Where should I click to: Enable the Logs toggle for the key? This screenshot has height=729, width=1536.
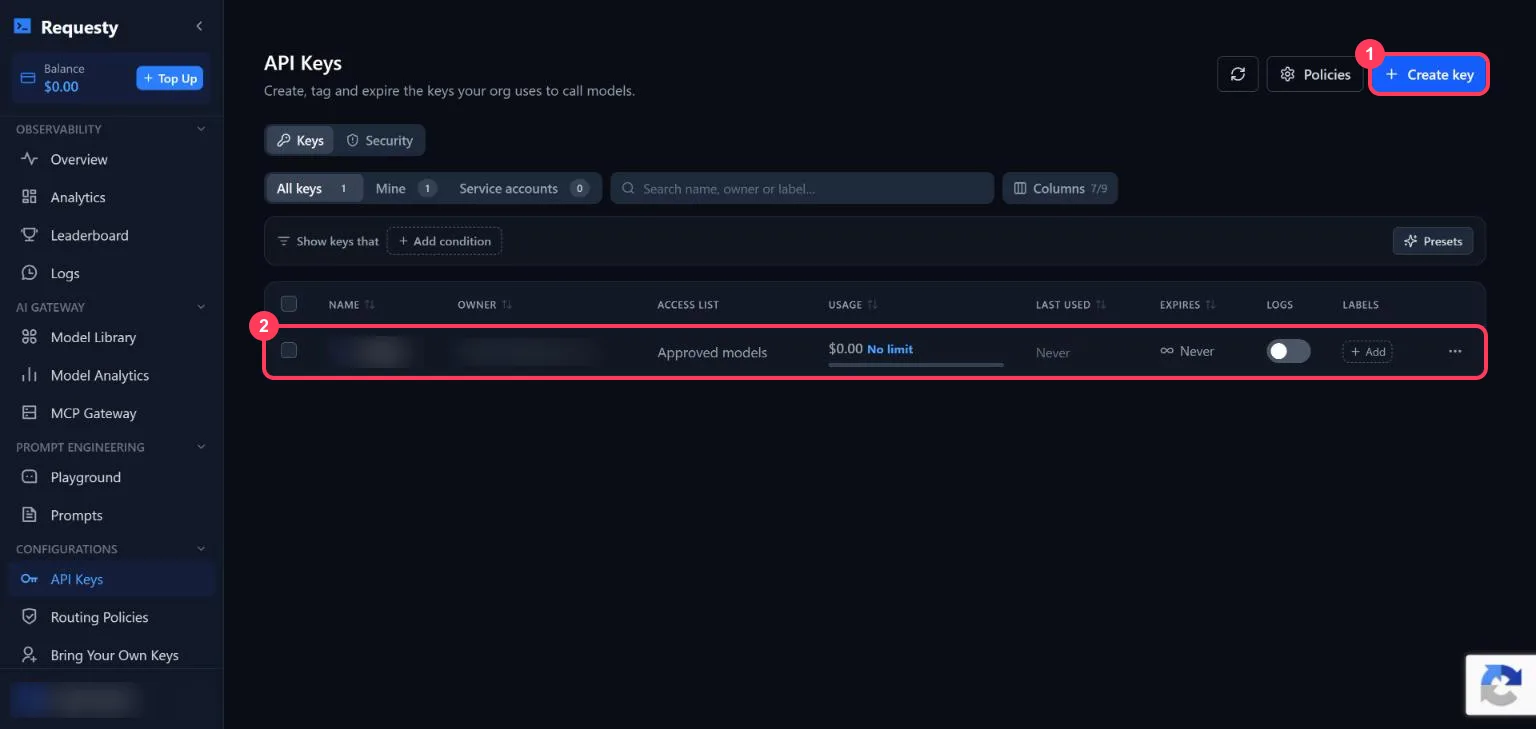1288,351
